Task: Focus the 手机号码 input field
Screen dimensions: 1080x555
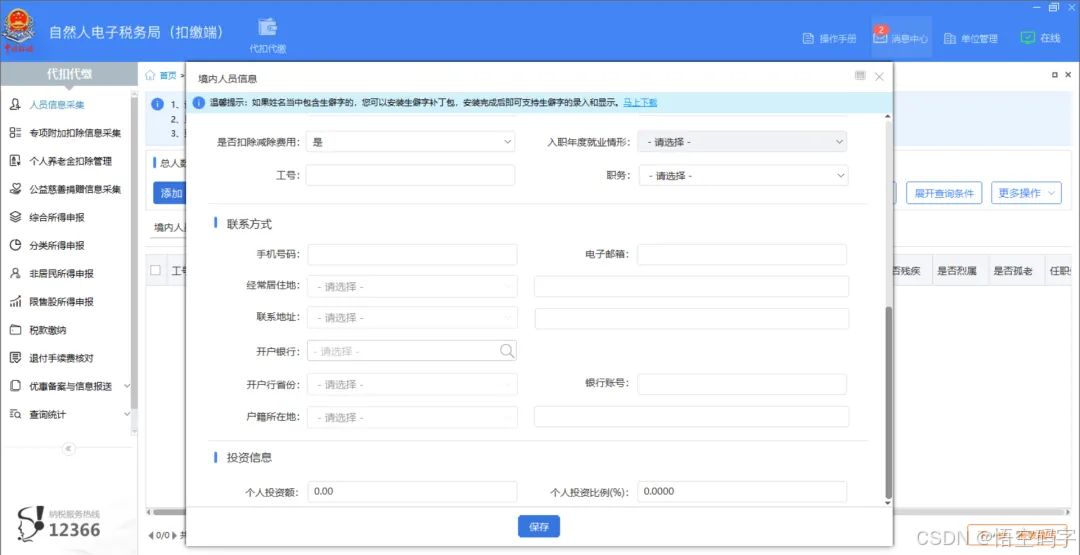Action: click(x=413, y=255)
